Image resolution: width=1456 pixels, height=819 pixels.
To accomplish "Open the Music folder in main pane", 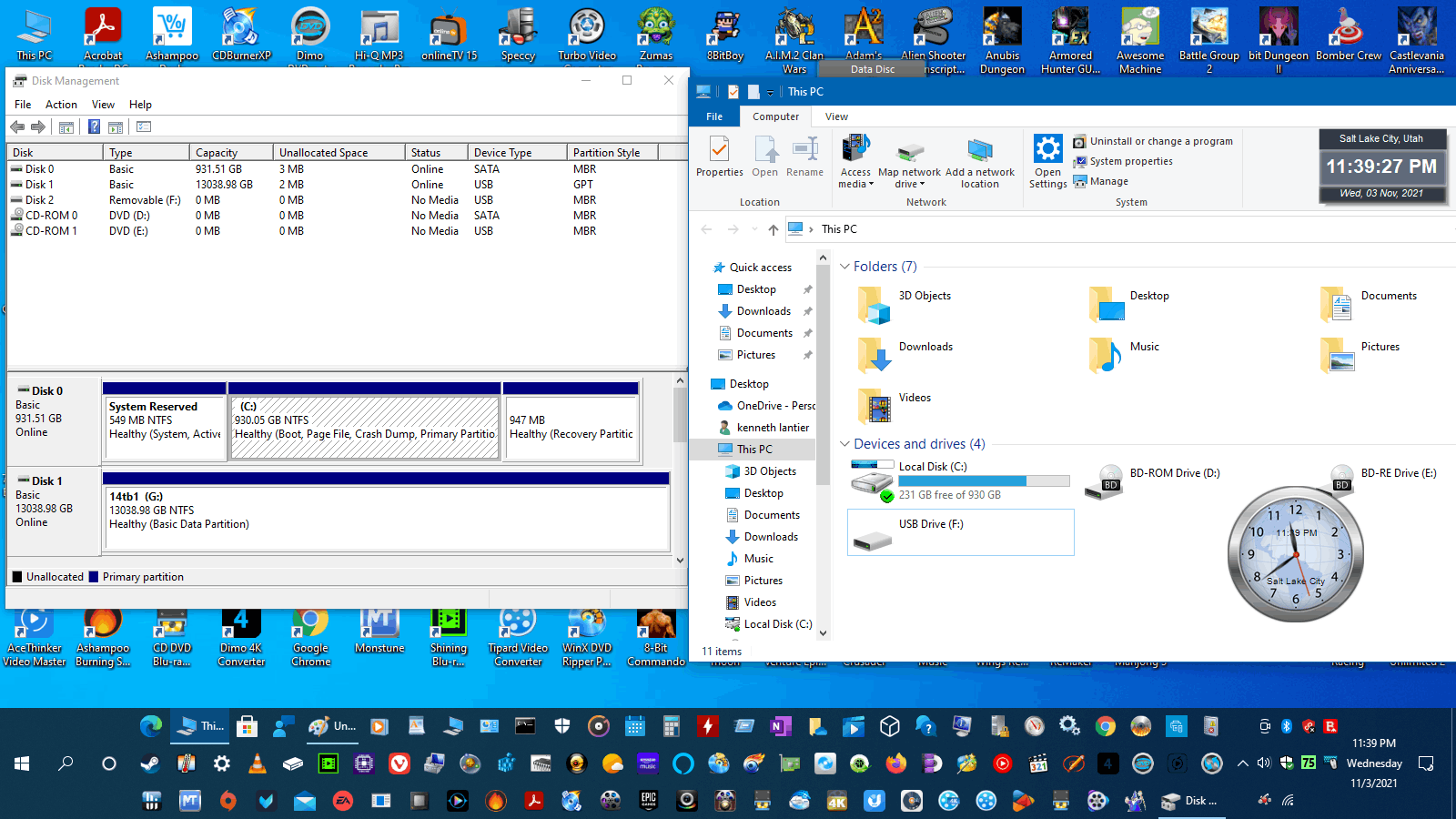I will [x=1125, y=355].
